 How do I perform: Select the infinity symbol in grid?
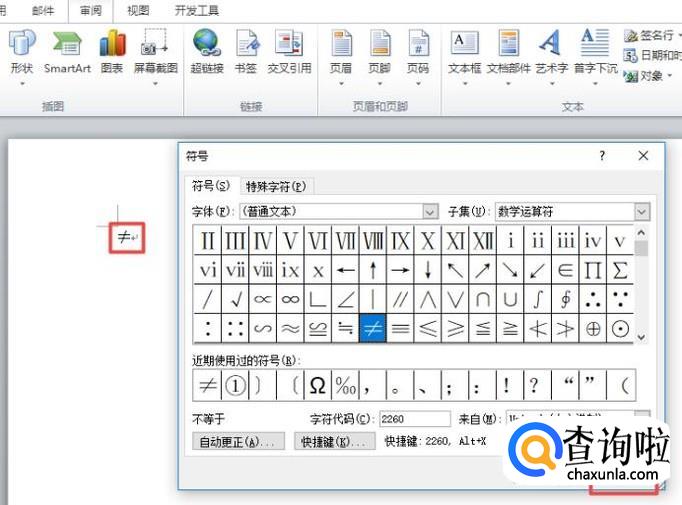click(x=291, y=299)
